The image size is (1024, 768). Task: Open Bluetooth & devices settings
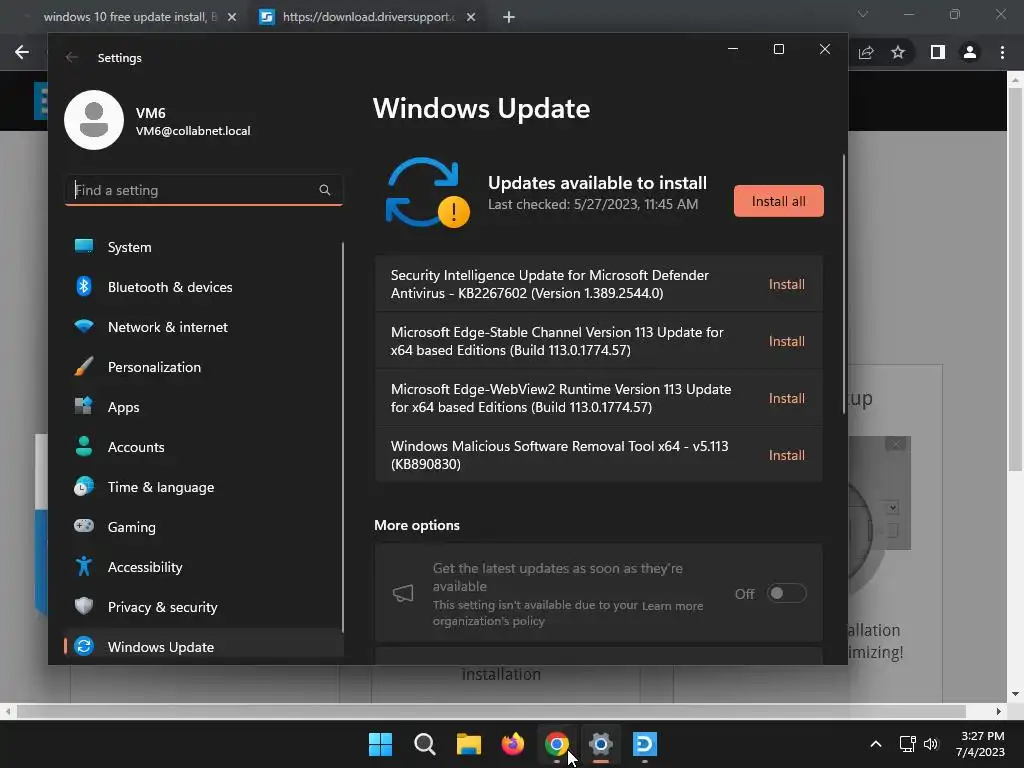[204, 287]
